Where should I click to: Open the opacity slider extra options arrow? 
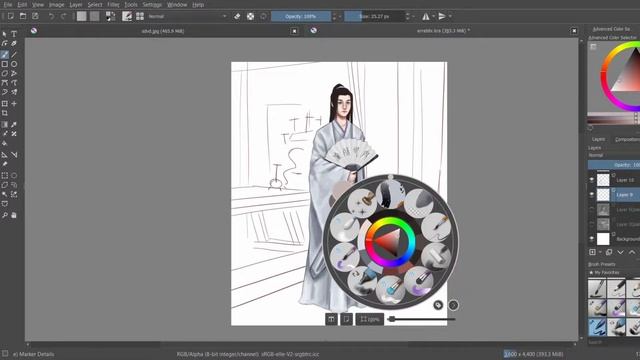(340, 16)
